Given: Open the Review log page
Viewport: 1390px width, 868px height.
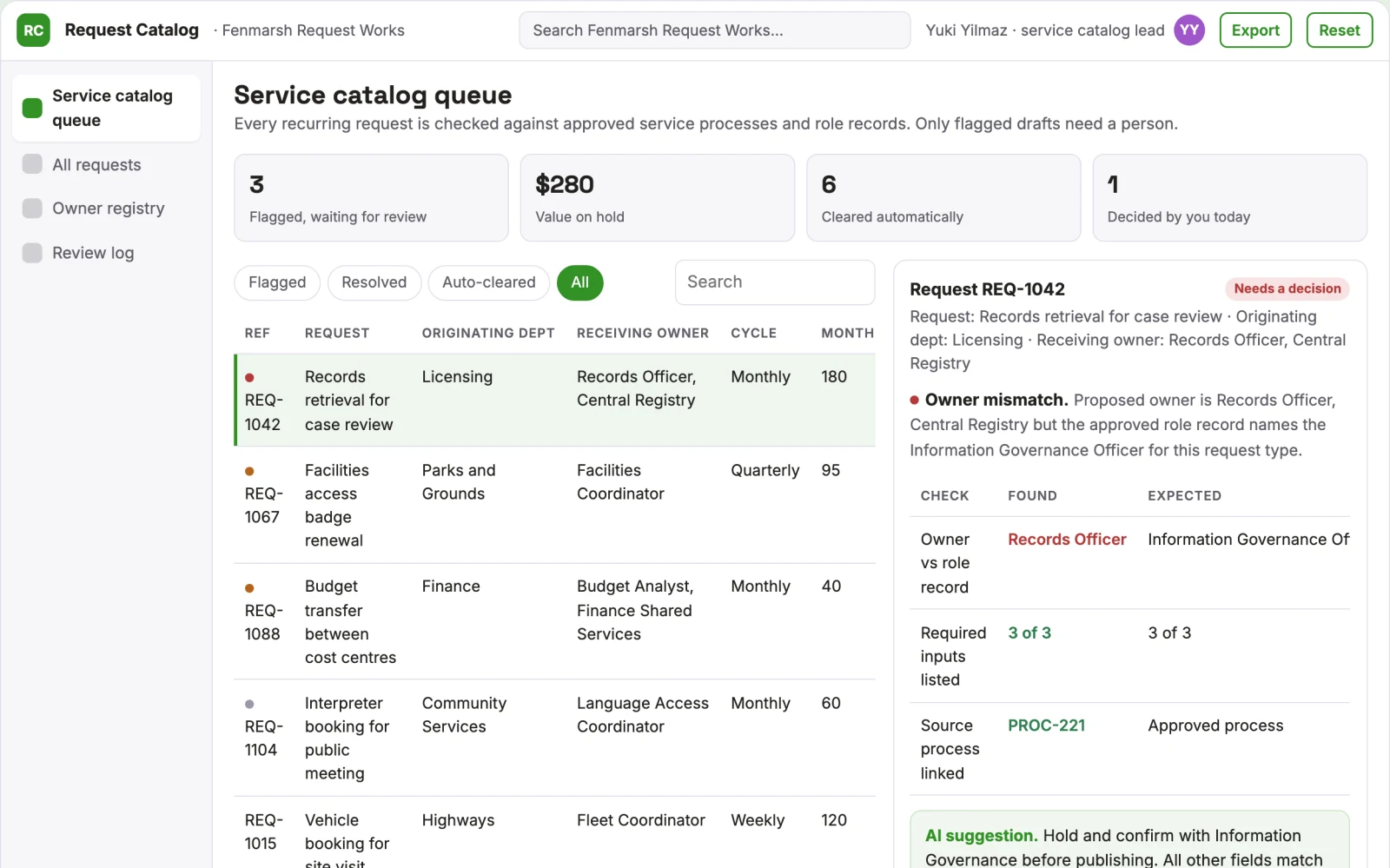Looking at the screenshot, I should [106, 253].
